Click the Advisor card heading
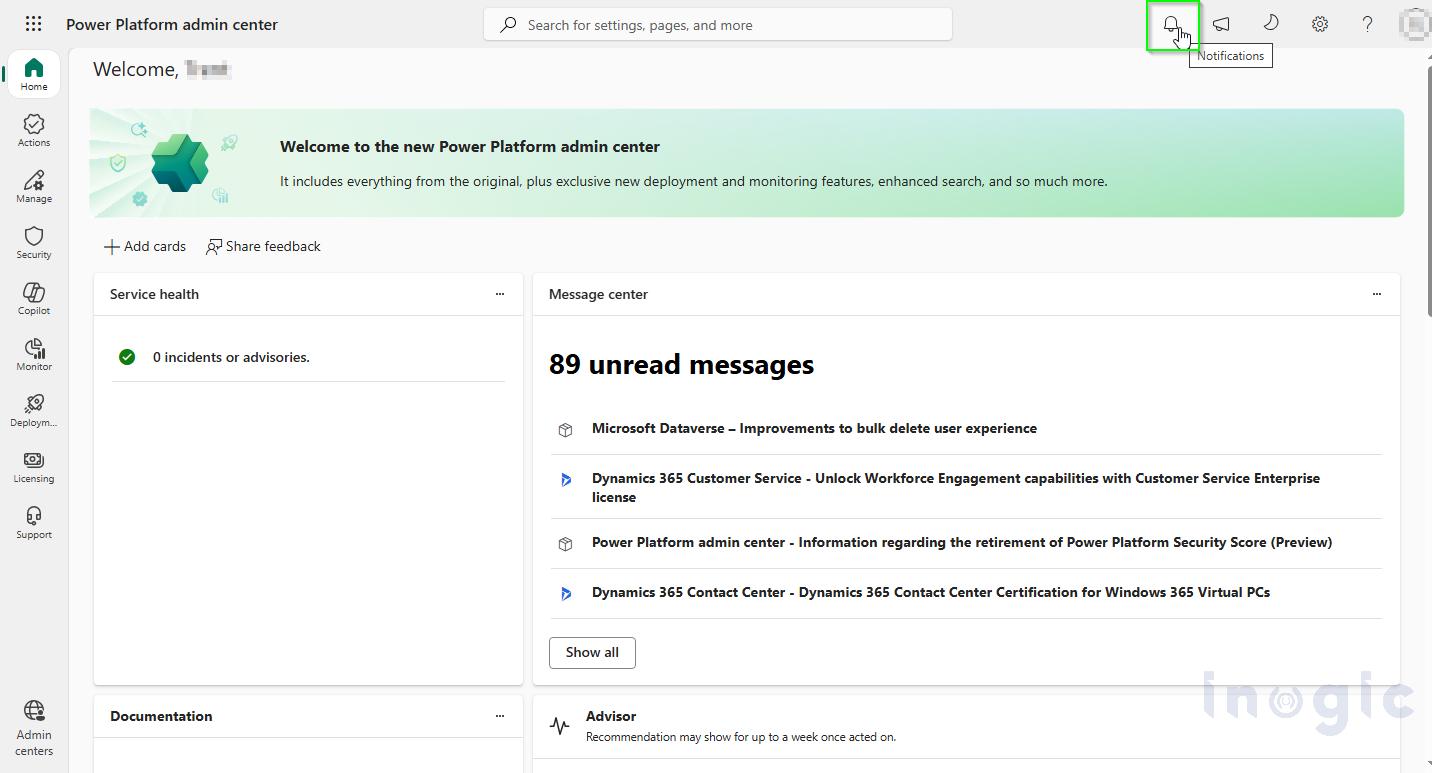This screenshot has width=1432, height=773. [x=611, y=716]
